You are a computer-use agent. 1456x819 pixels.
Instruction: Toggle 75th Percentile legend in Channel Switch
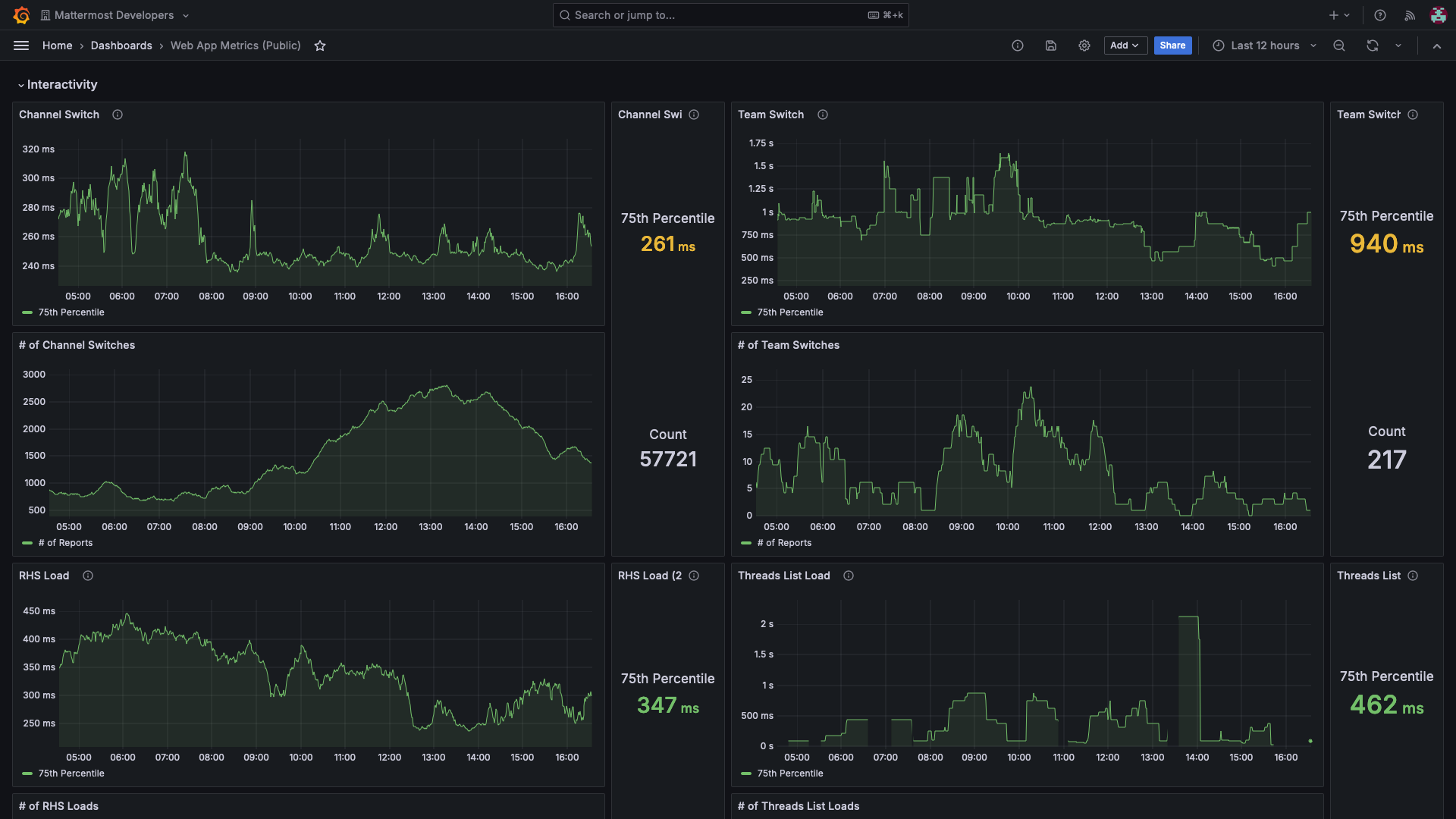(71, 312)
